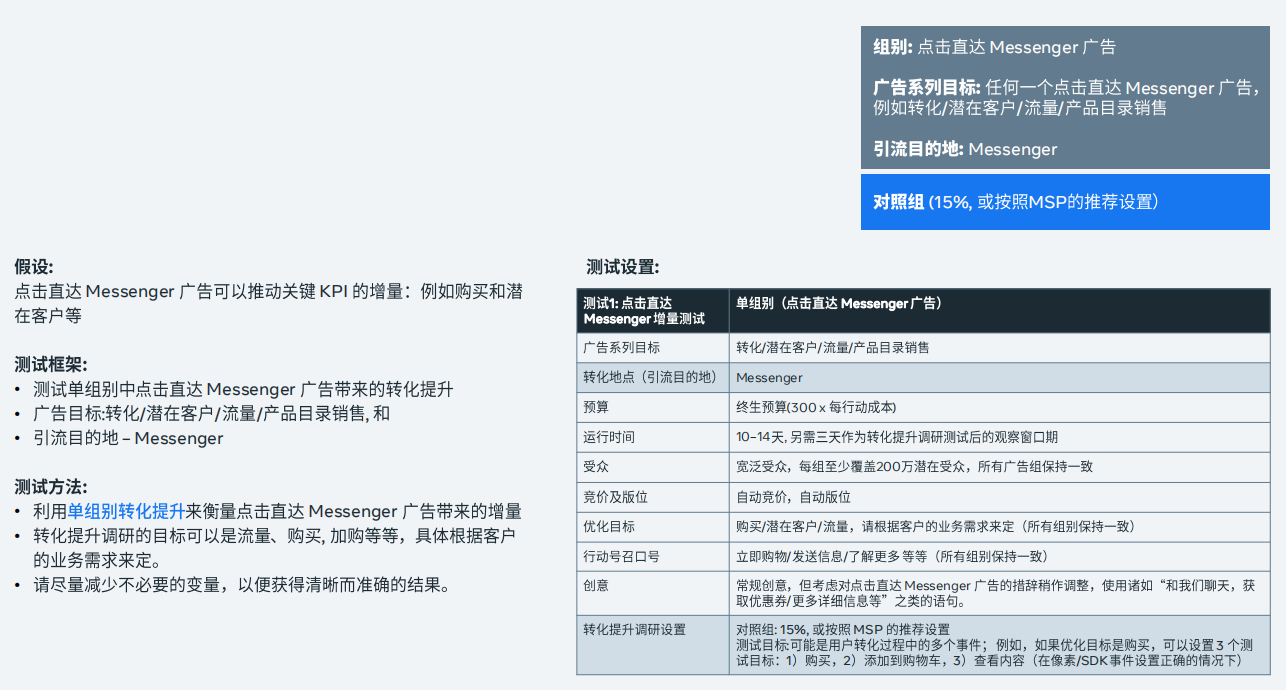Select the 终生预算(300 x 每行动成本) cell

point(1000,407)
